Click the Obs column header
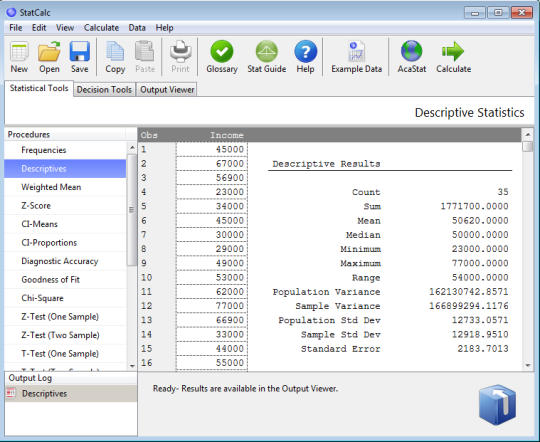This screenshot has width=540, height=442. coord(149,135)
